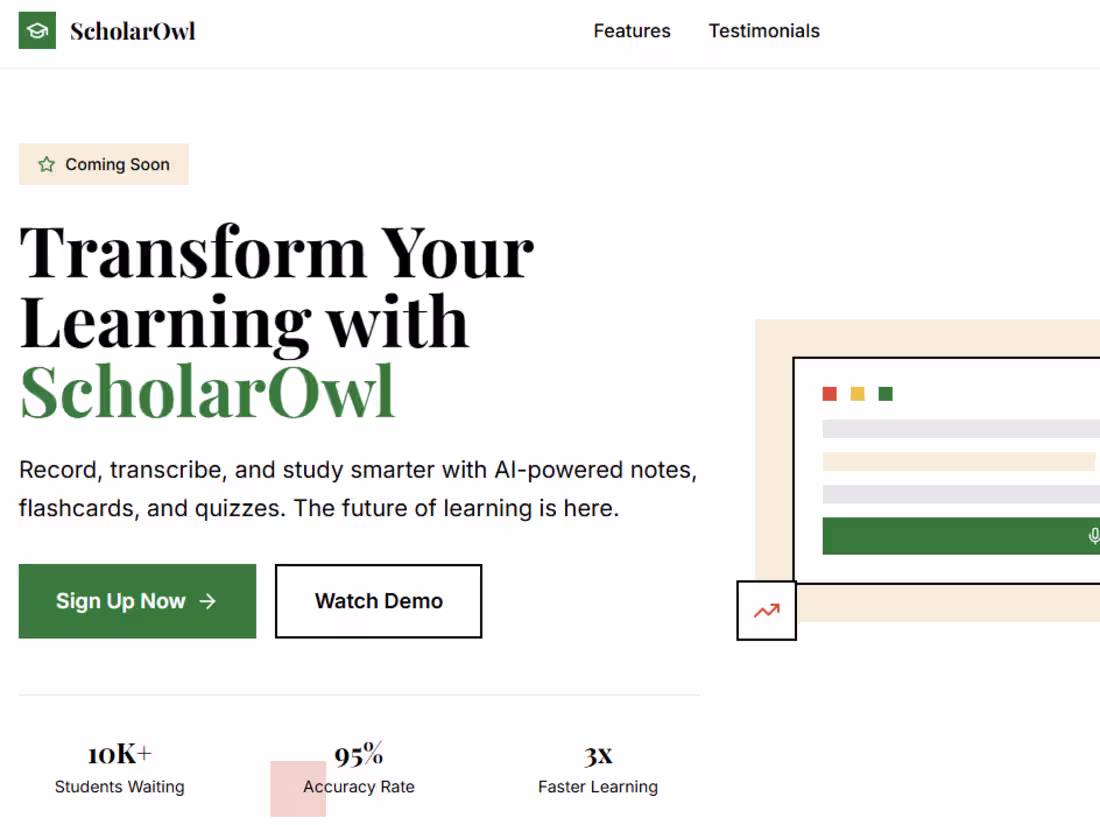Click the Watch Demo button

[378, 601]
